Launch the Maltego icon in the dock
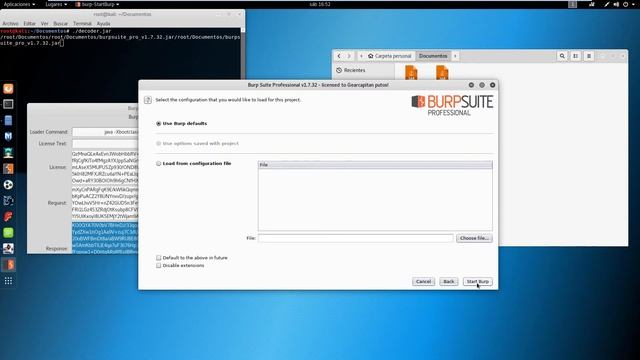The width and height of the screenshot is (640, 360). (x=8, y=200)
